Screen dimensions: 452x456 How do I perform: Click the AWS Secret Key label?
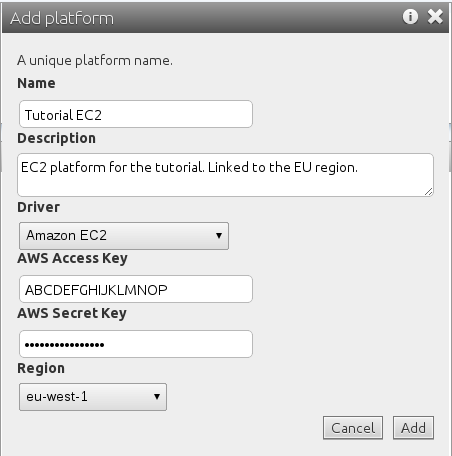(72, 314)
